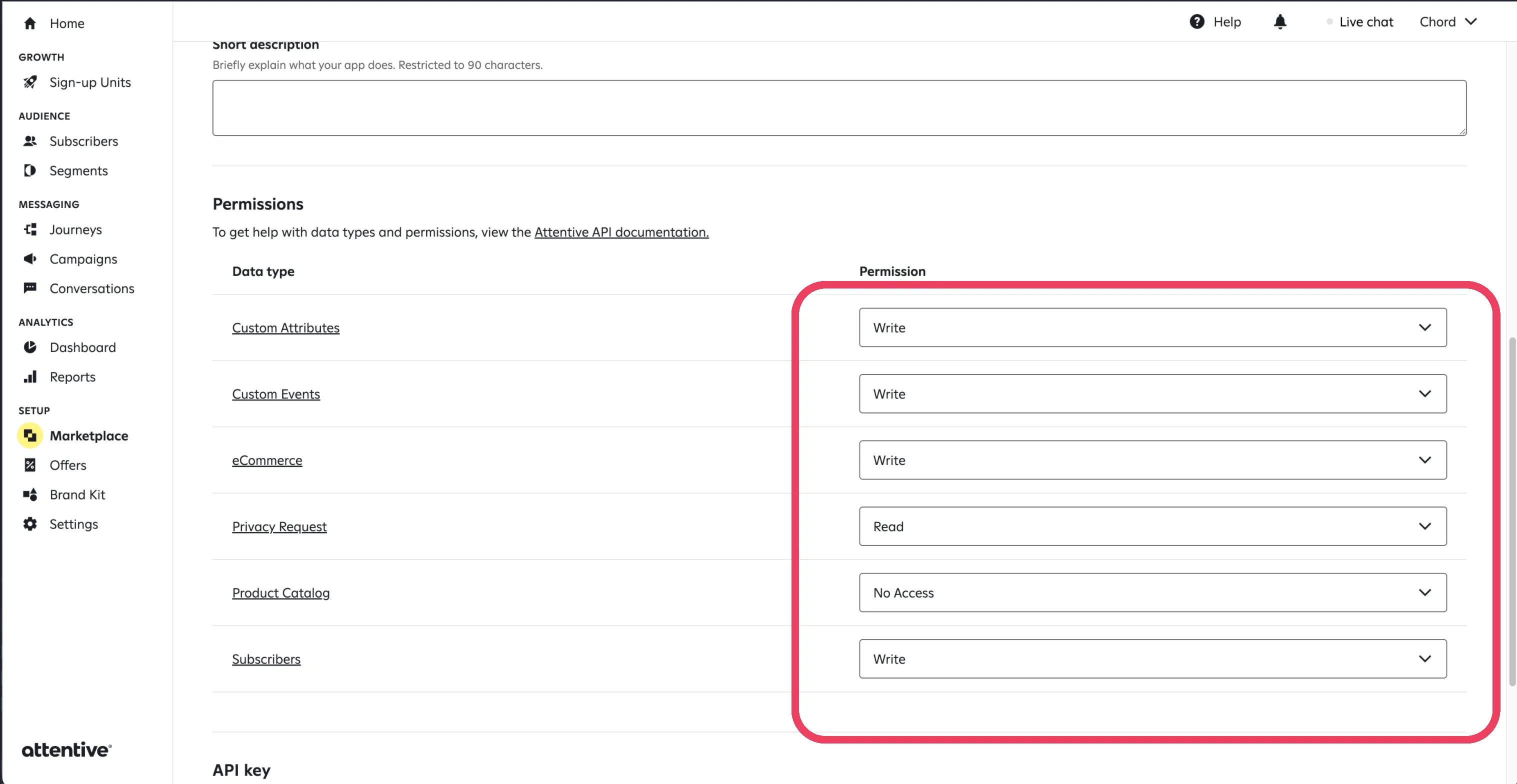The height and width of the screenshot is (784, 1517).
Task: Click the Segments icon in sidebar
Action: point(30,171)
